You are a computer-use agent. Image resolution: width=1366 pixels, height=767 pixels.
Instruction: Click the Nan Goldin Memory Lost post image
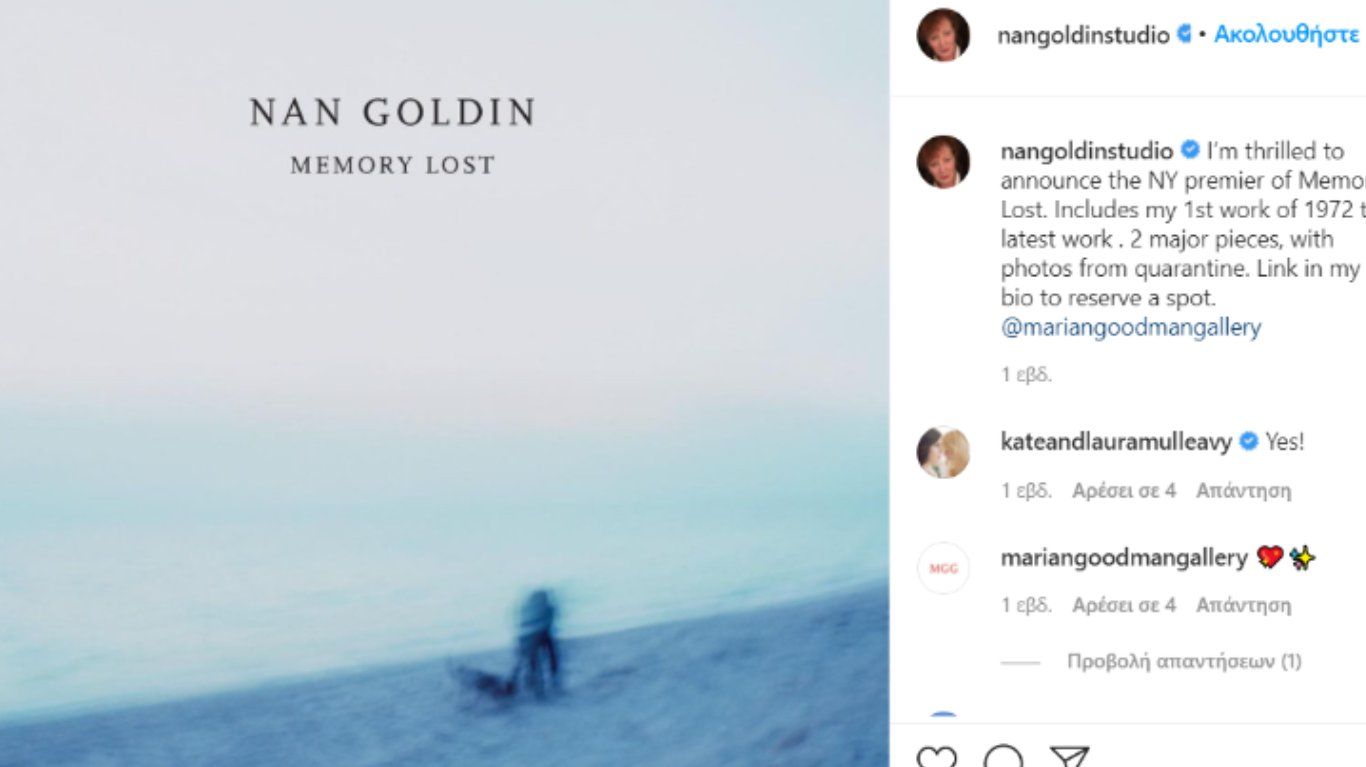(x=444, y=383)
